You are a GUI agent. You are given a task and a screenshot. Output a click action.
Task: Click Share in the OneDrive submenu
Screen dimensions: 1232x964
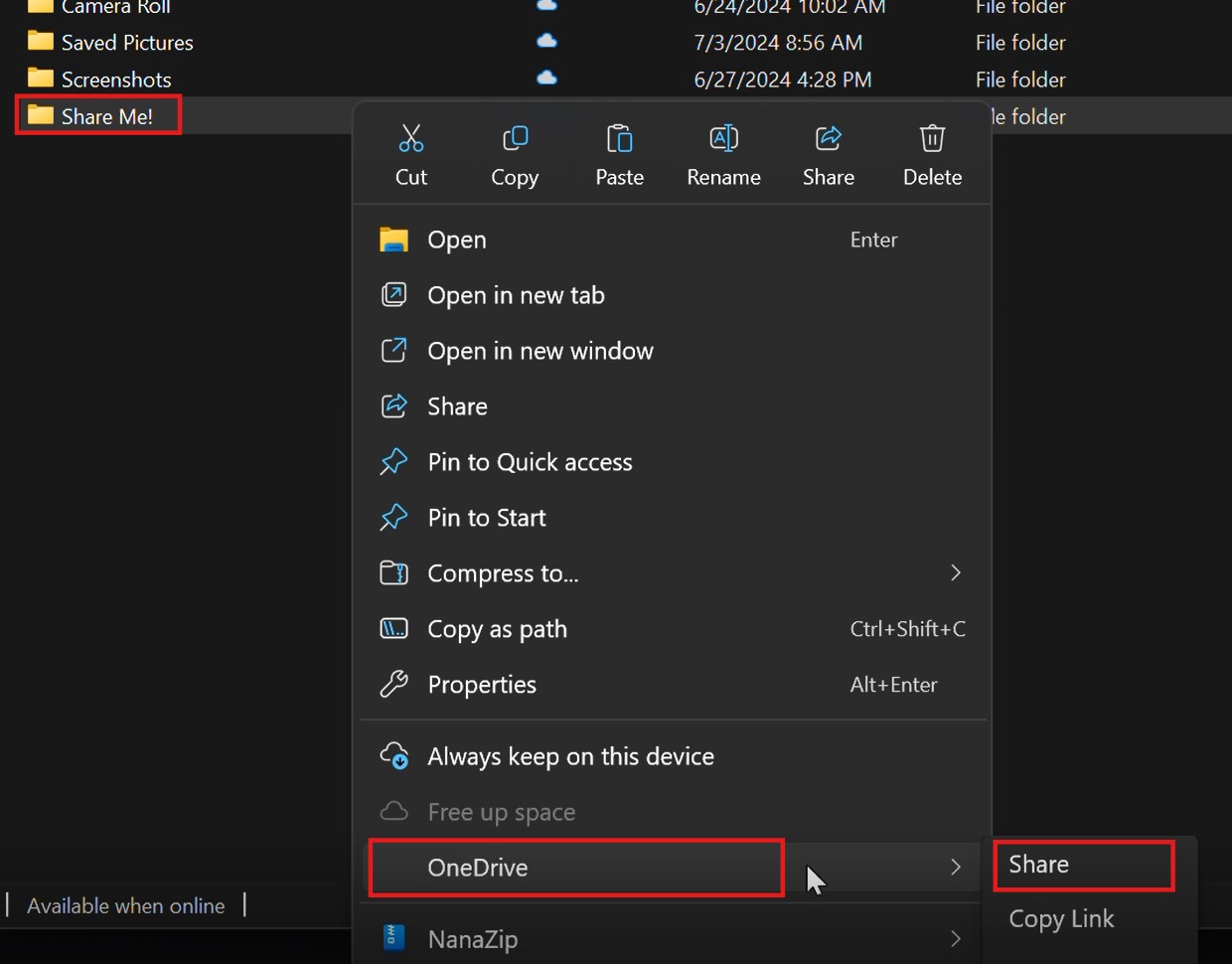tap(1039, 865)
